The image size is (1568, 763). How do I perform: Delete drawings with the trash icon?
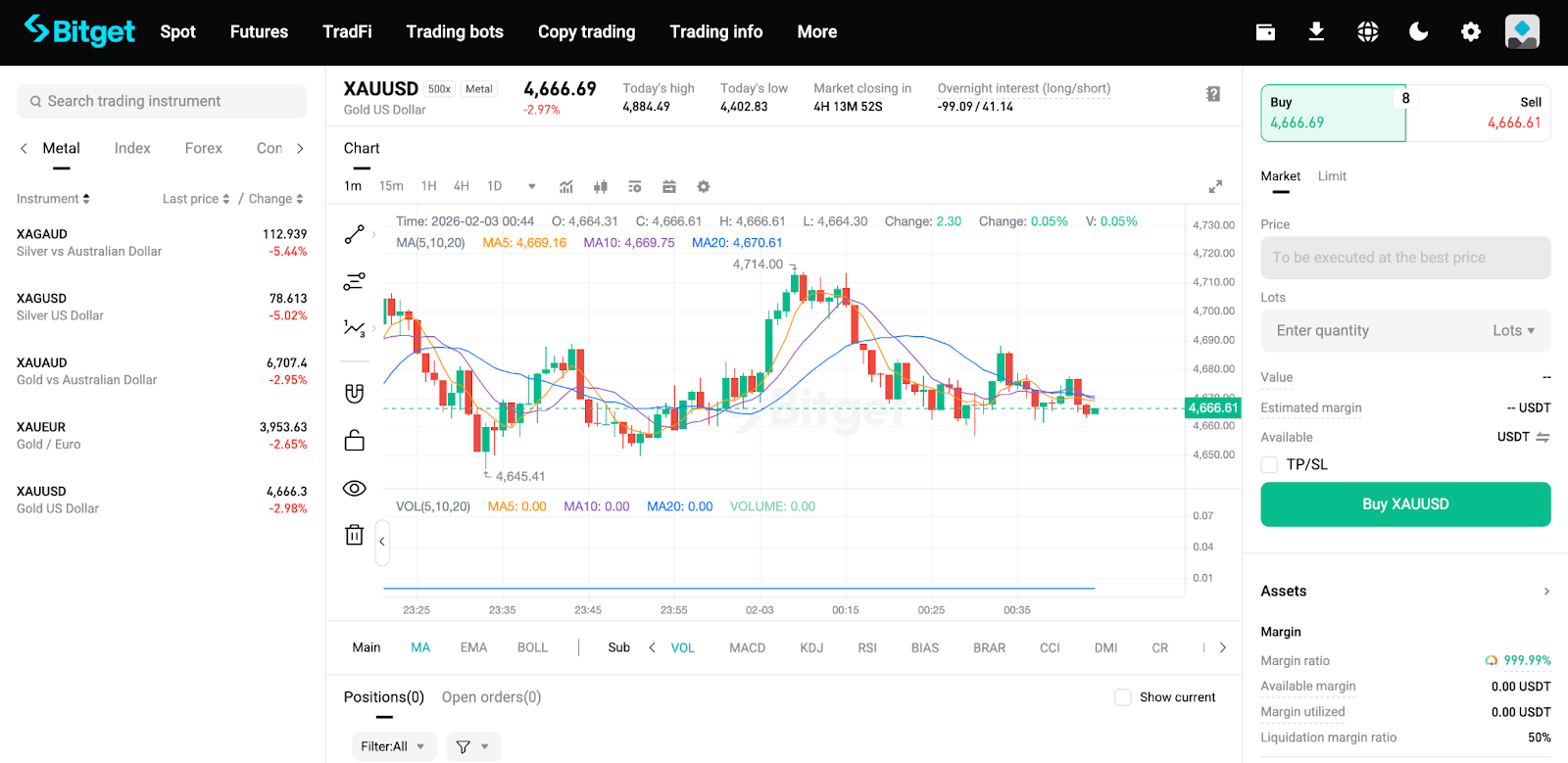[354, 535]
